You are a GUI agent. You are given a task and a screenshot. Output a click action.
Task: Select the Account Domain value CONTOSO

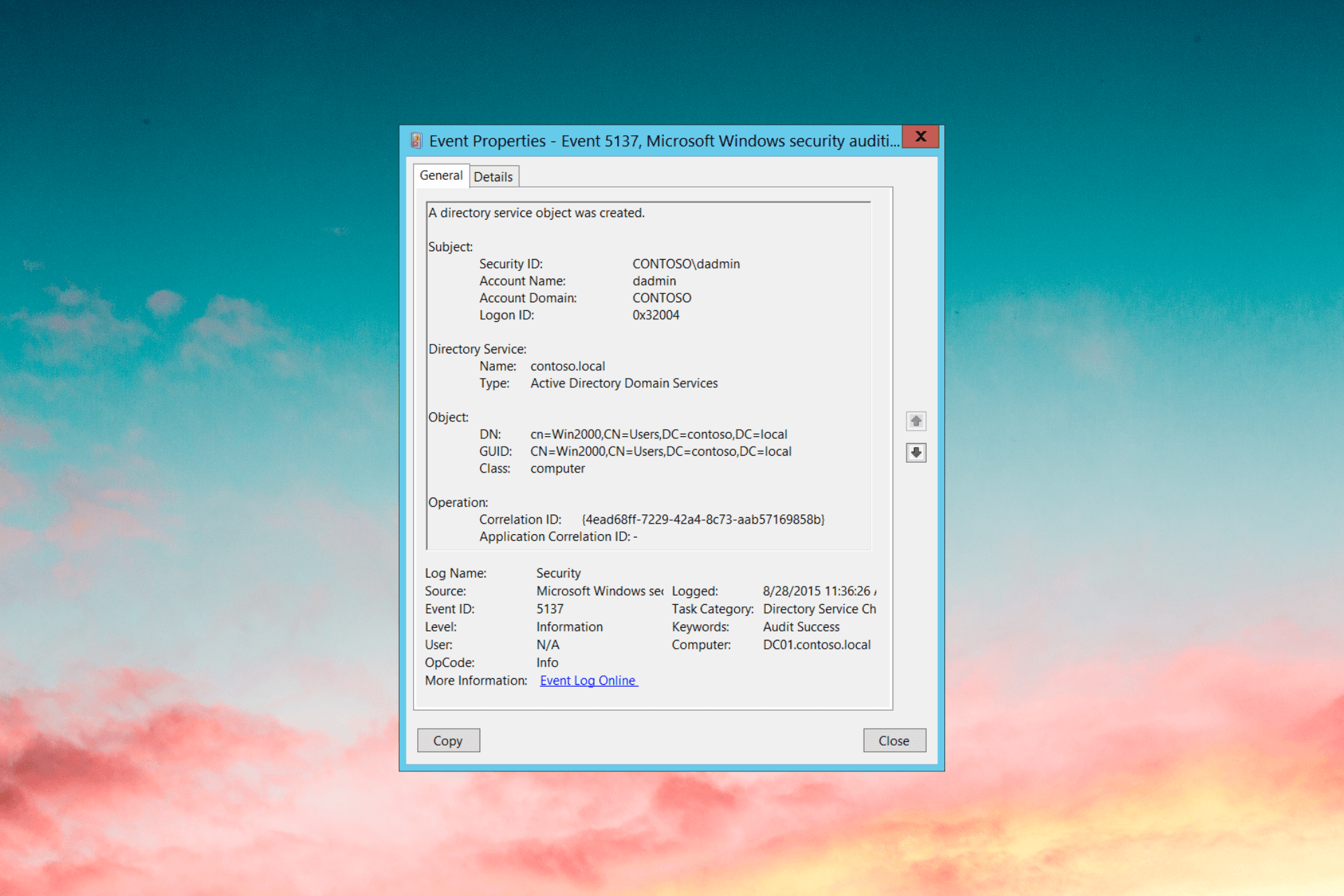pyautogui.click(x=662, y=298)
